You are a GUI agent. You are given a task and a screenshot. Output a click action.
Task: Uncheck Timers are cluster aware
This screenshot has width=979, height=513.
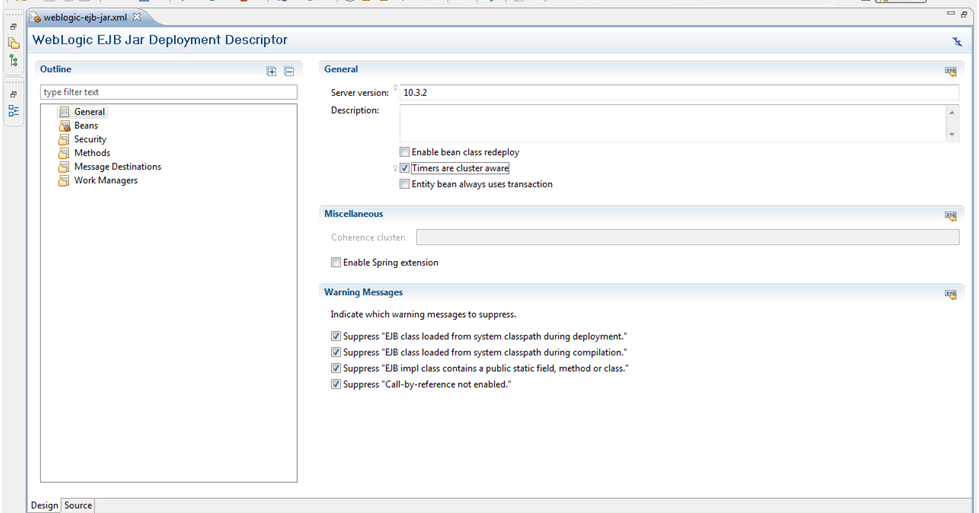405,168
